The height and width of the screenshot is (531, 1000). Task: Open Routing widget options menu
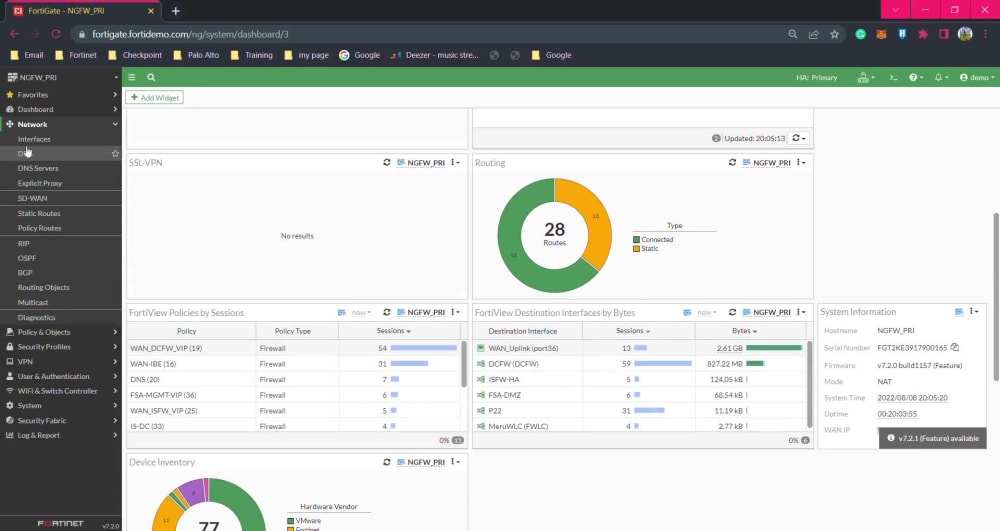click(x=801, y=163)
